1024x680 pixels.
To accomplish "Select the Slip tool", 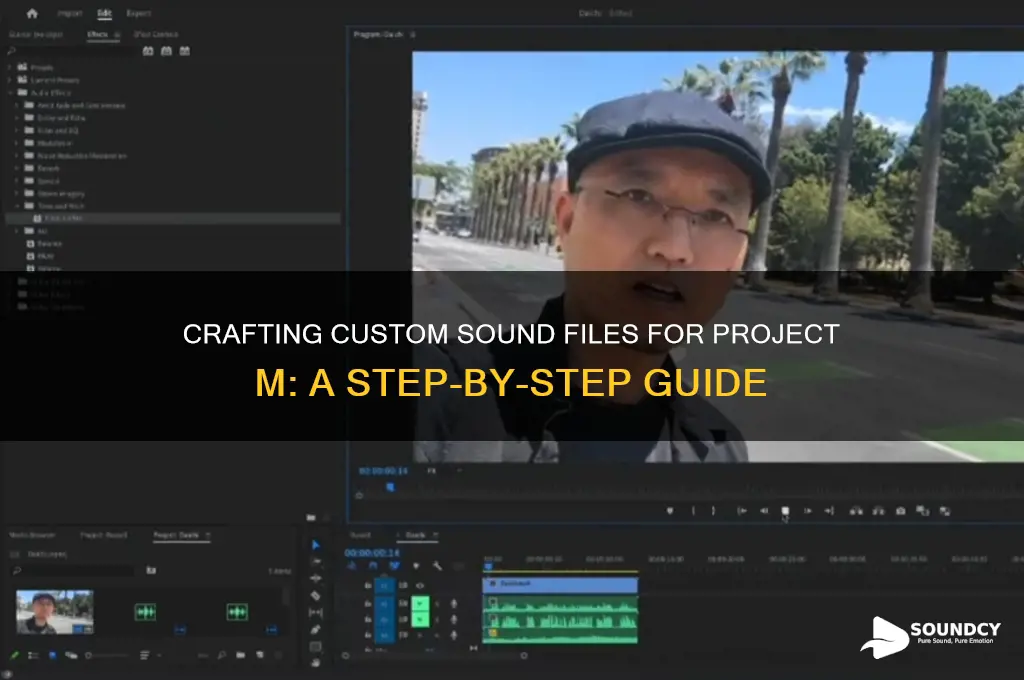I will (x=315, y=613).
